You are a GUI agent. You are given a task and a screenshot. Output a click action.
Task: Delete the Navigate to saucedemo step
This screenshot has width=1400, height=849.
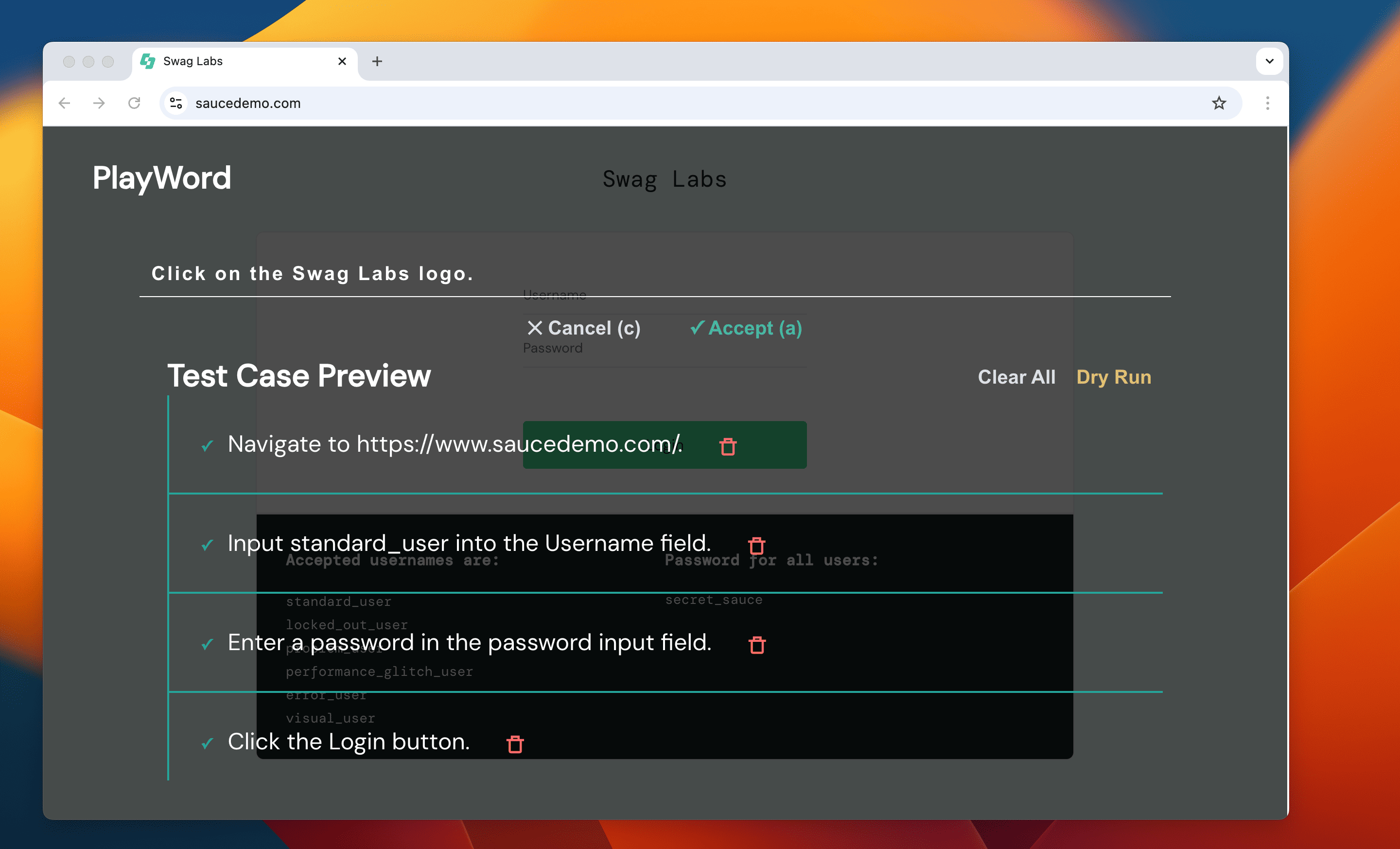tap(728, 447)
